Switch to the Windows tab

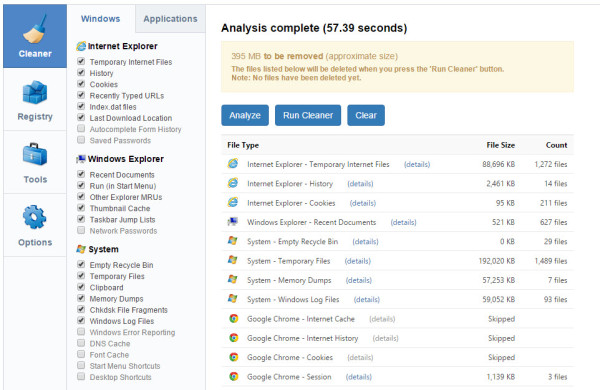(101, 19)
